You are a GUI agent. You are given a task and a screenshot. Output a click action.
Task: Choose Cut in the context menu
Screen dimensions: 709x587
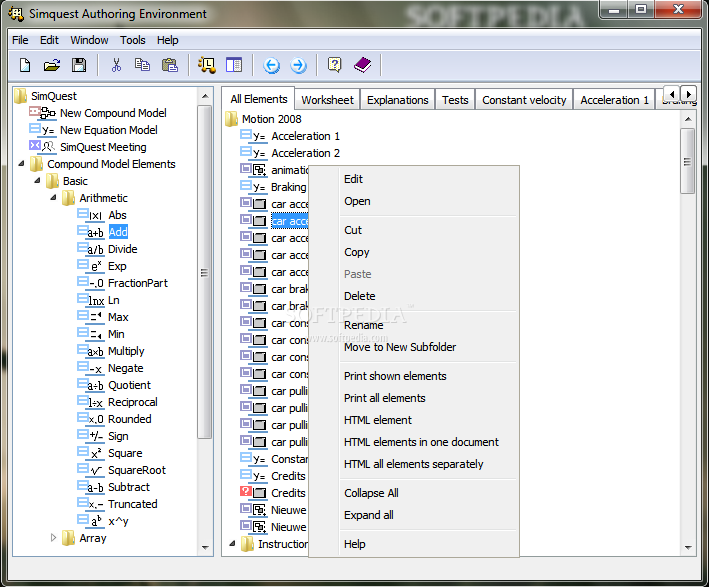pos(413,230)
